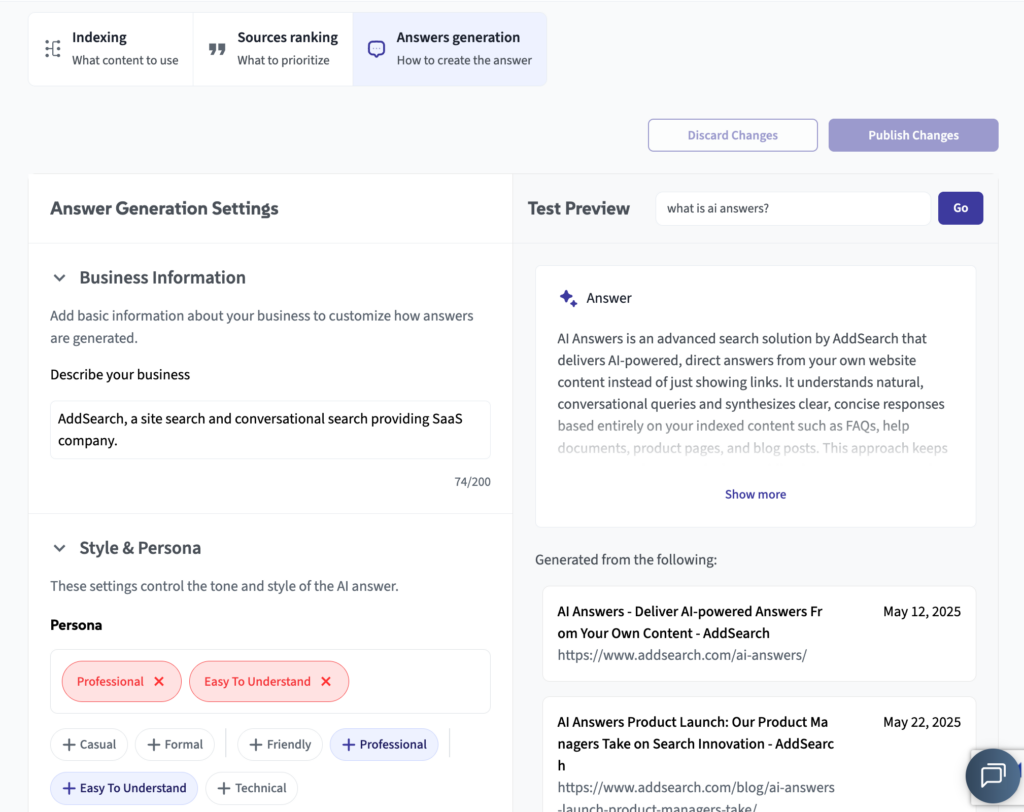Click the Test Preview query field
1024x812 pixels.
click(x=793, y=208)
